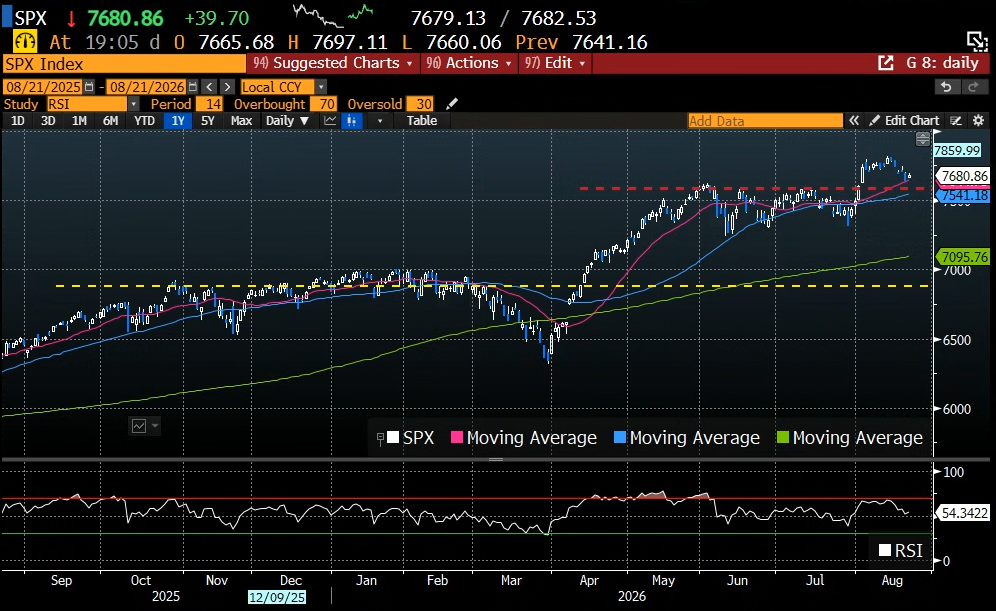Click the 7680.86 last price axis label
This screenshot has width=996, height=611.
click(x=964, y=176)
